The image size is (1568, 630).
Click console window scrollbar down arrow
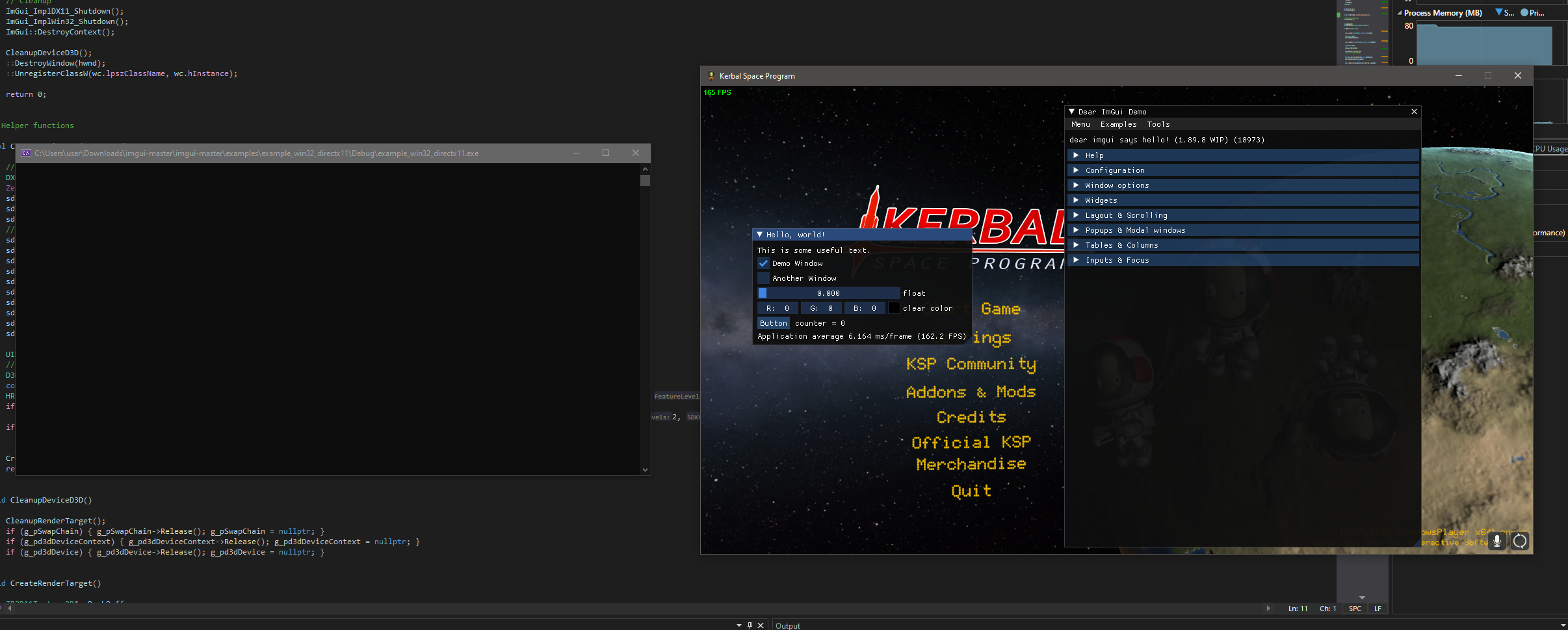click(x=645, y=469)
